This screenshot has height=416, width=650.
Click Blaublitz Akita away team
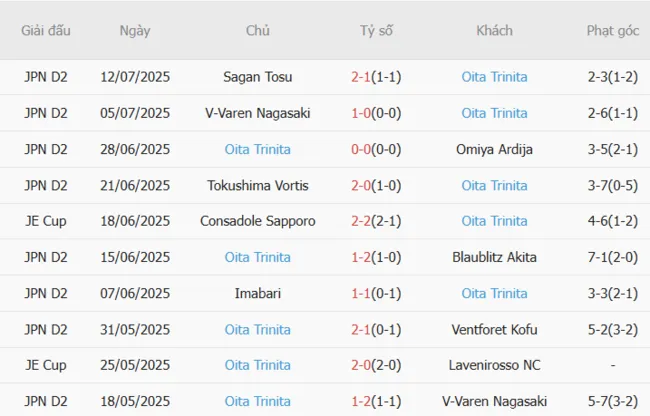click(x=494, y=257)
